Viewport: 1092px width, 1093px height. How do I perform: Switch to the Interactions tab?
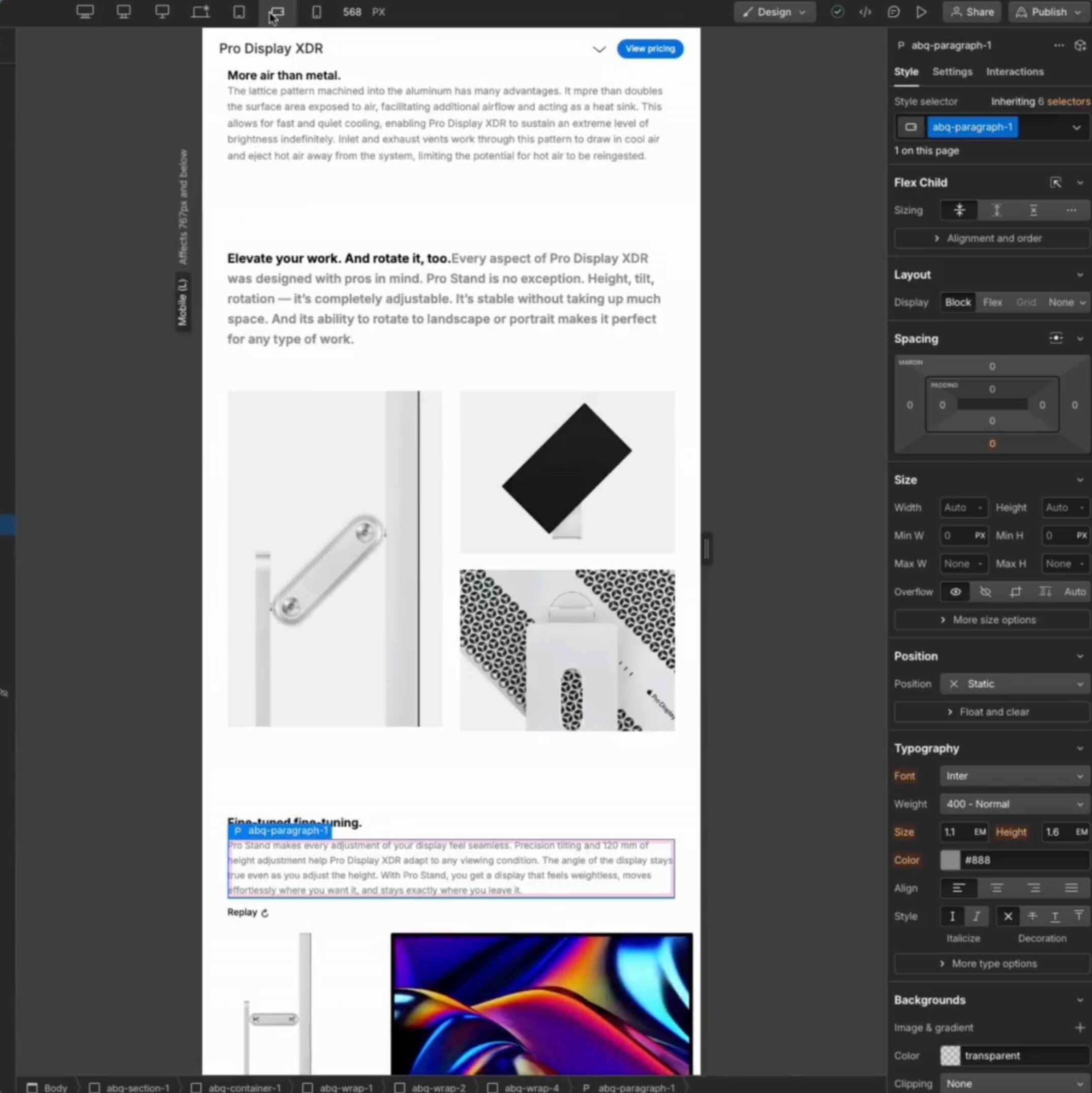1015,72
